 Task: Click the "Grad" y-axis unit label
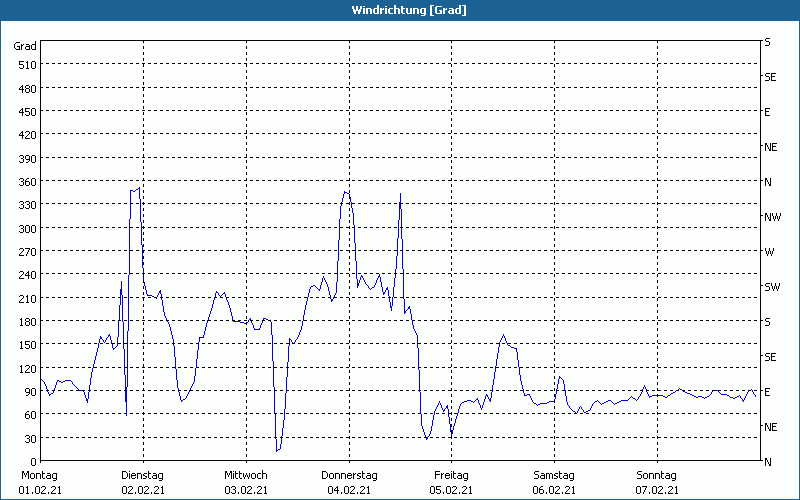[24, 46]
